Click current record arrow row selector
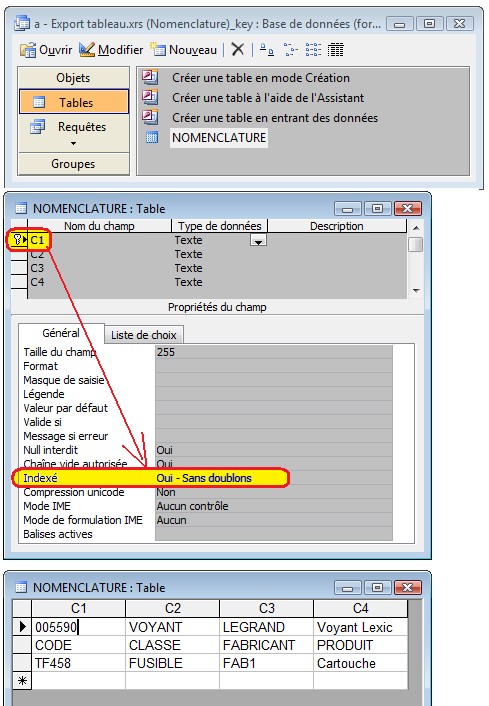Viewport: 489px width, 706px height. click(x=22, y=627)
